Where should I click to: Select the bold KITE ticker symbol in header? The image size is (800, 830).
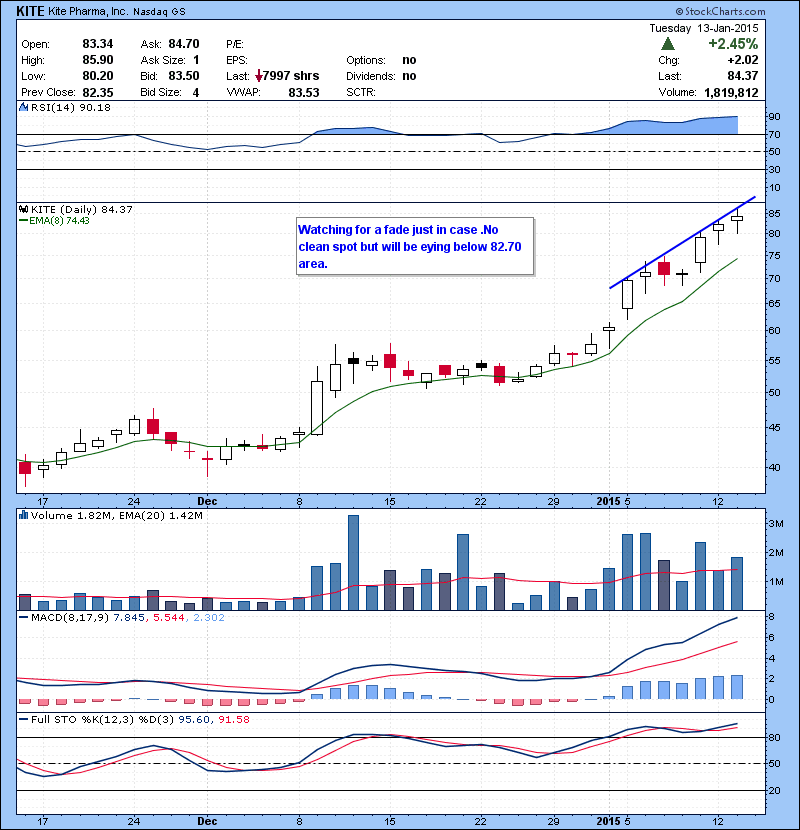pyautogui.click(x=31, y=11)
